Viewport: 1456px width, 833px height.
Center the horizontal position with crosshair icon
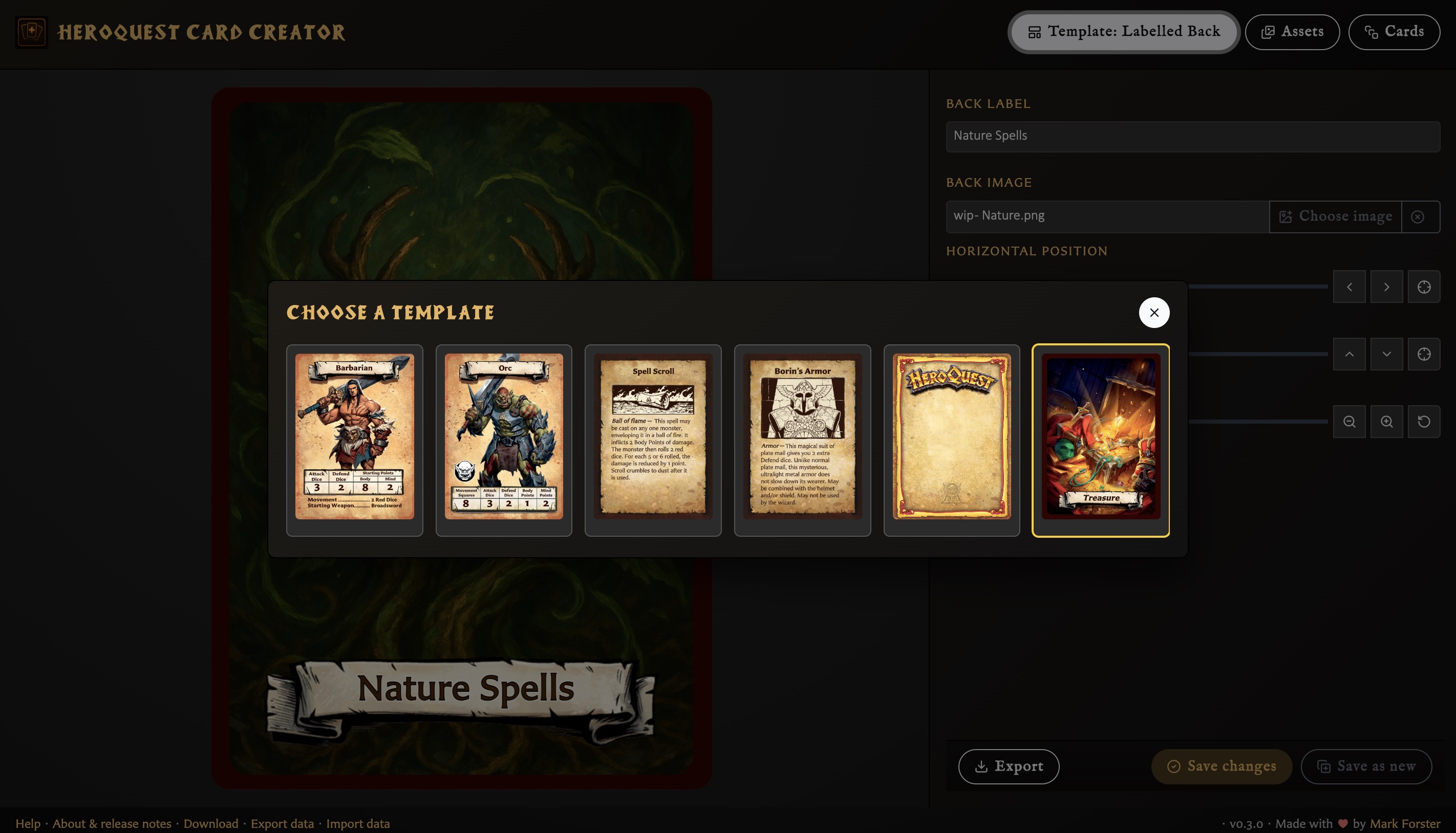click(x=1424, y=287)
